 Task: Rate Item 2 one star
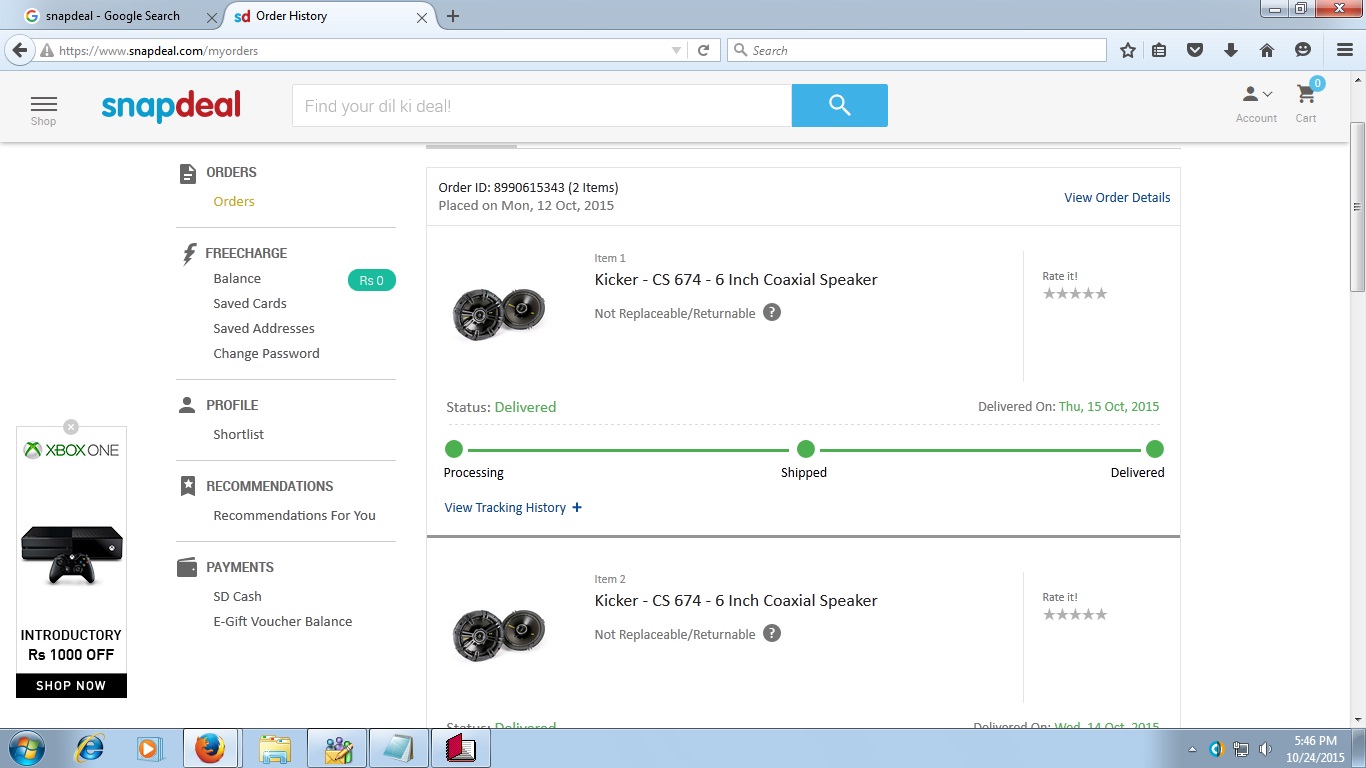(x=1049, y=615)
